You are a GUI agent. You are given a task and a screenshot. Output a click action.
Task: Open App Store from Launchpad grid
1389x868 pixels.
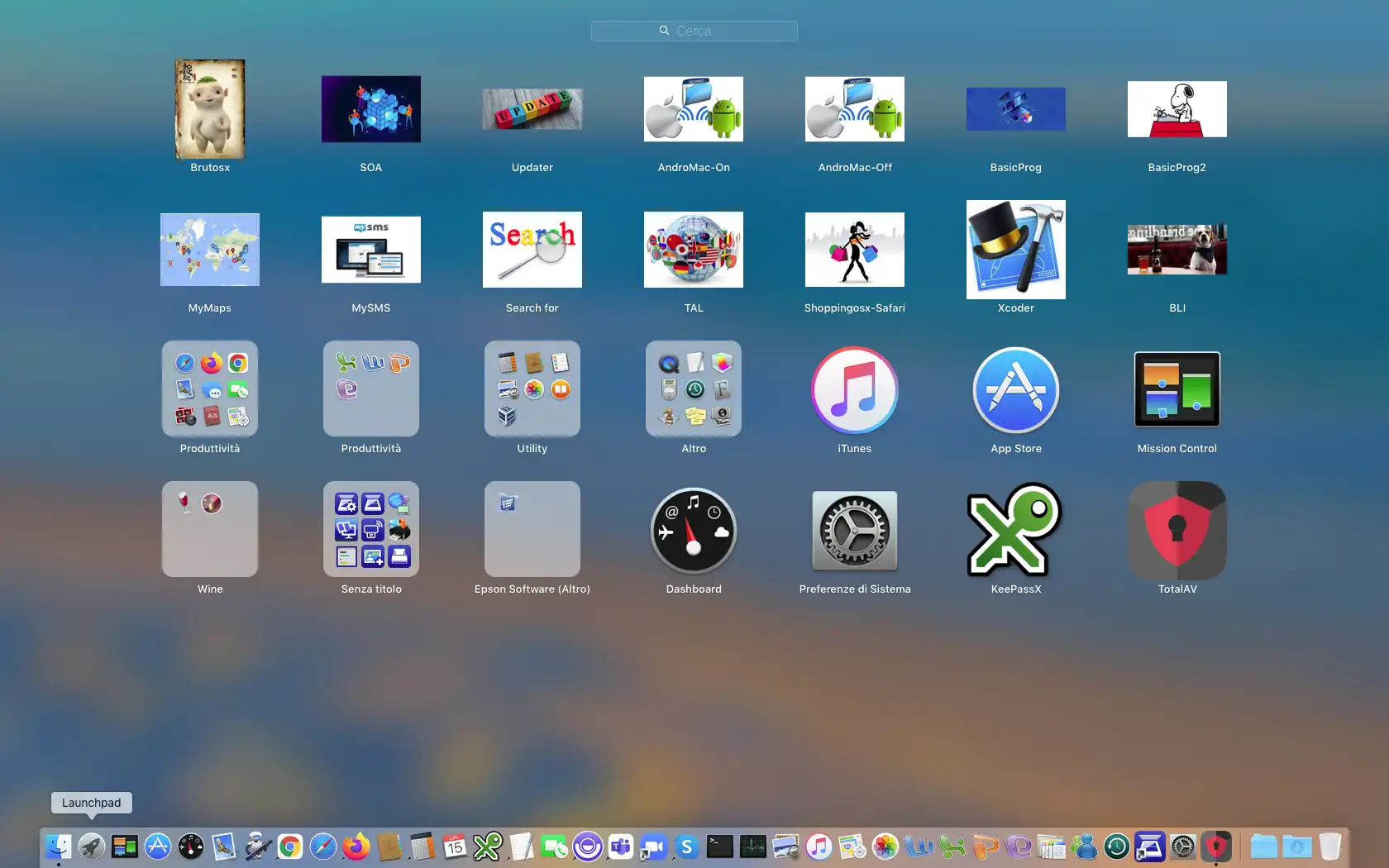pos(1016,390)
